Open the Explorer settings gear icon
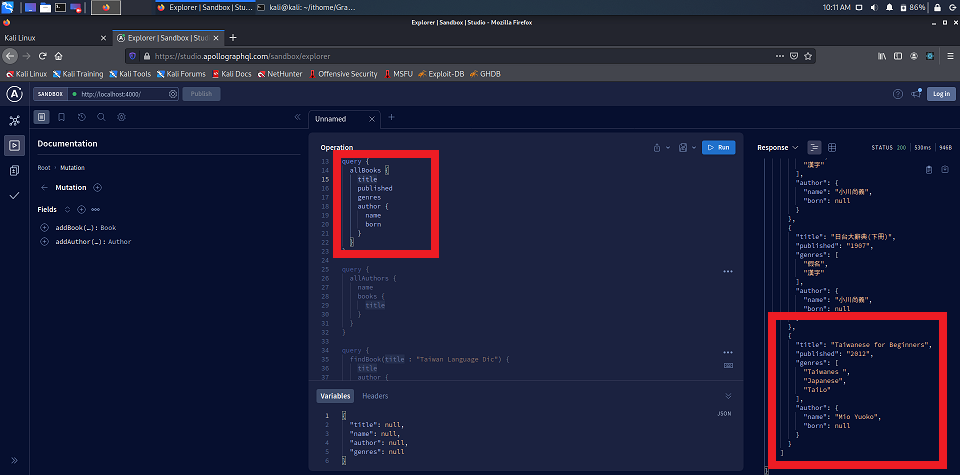 click(x=121, y=117)
